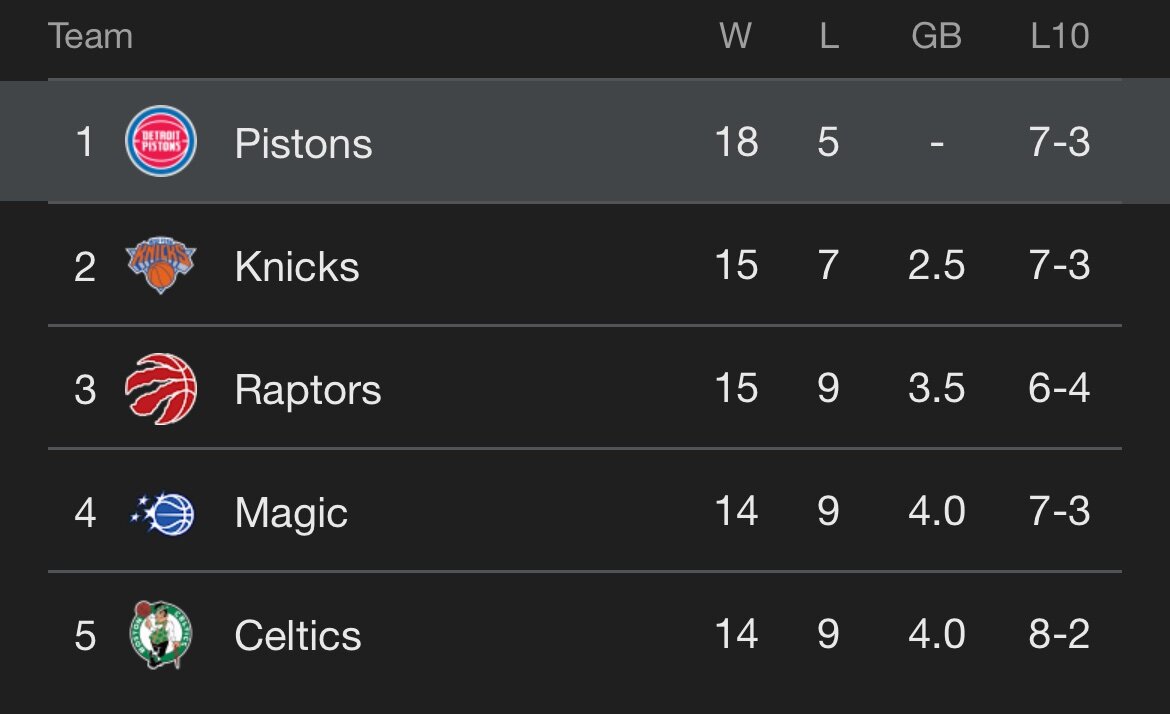Sort by the GB column header
The height and width of the screenshot is (714, 1170).
coord(936,37)
